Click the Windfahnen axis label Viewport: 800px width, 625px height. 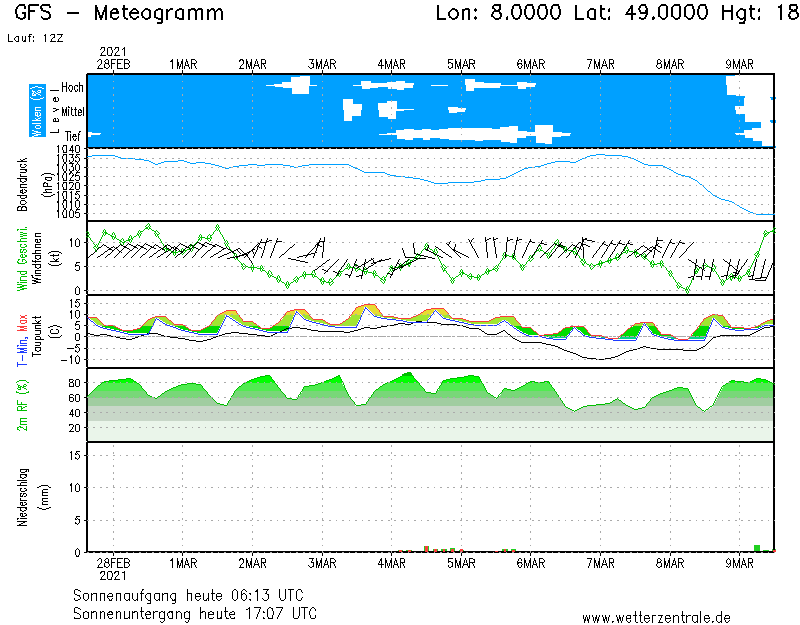[x=37, y=258]
